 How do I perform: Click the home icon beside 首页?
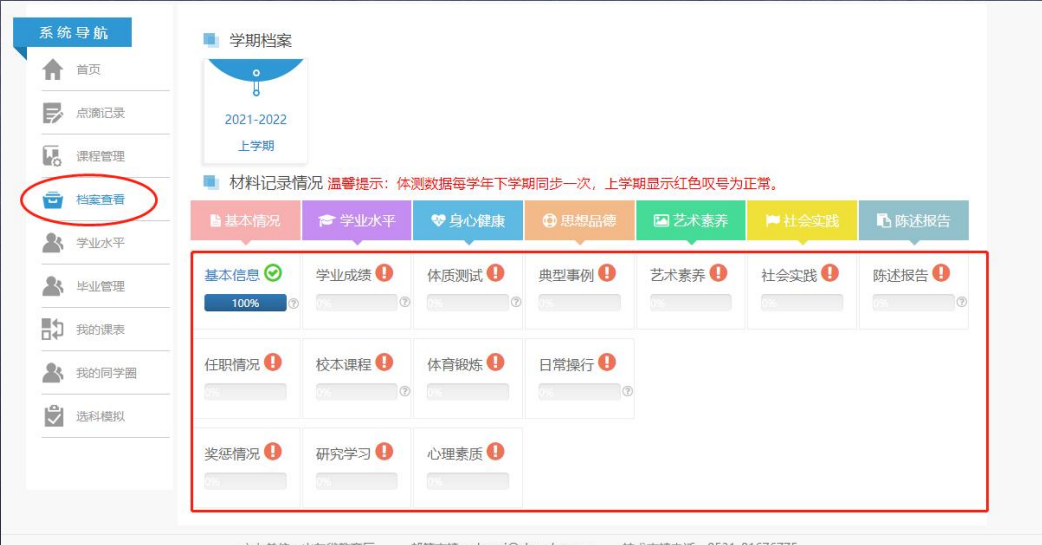click(53, 70)
